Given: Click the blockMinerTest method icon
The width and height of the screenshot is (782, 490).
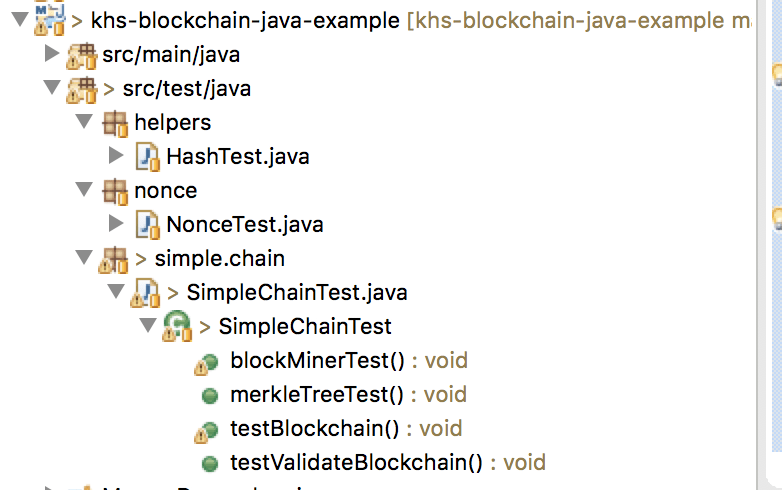Looking at the screenshot, I should (206, 363).
